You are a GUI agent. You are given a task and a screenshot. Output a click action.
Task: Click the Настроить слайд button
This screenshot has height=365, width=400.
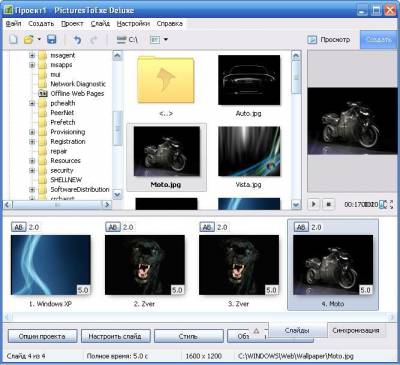tap(115, 336)
